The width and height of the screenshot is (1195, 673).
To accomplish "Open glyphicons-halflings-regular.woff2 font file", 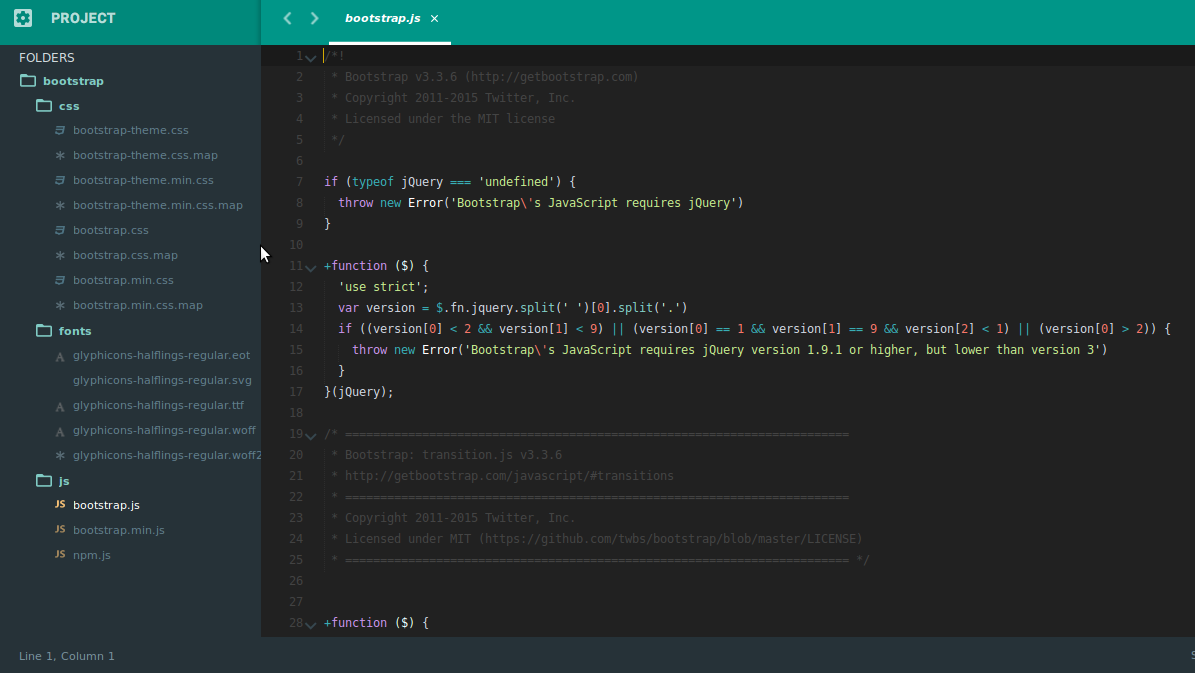I will coord(166,456).
